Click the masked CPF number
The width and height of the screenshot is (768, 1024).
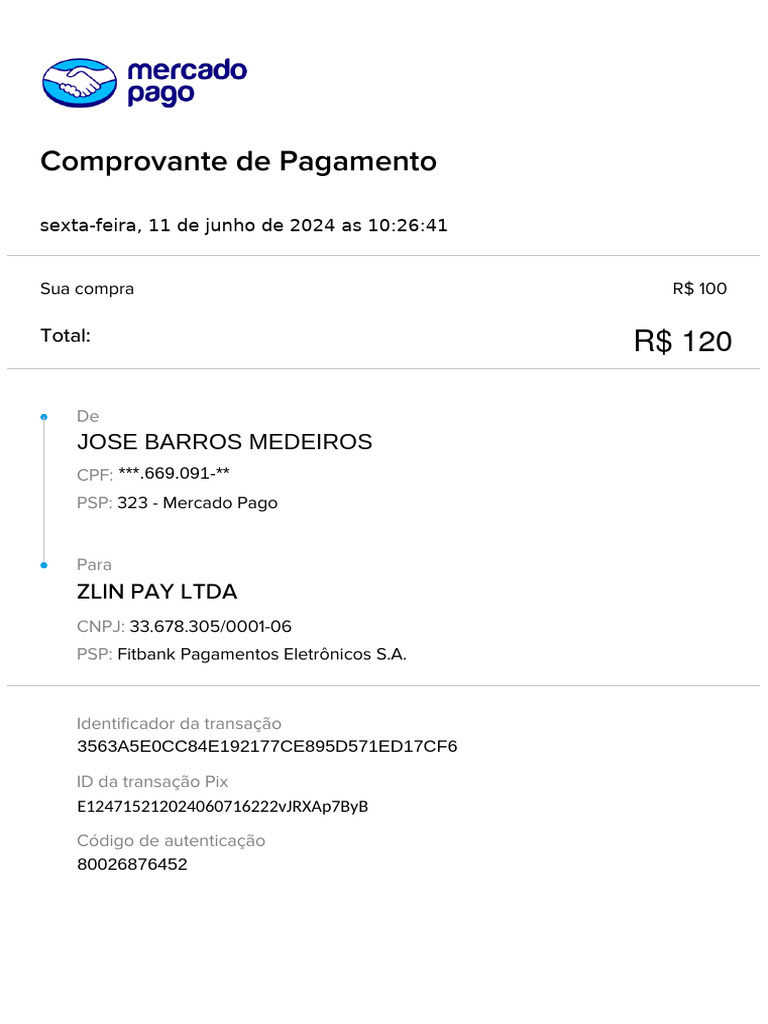(x=174, y=473)
